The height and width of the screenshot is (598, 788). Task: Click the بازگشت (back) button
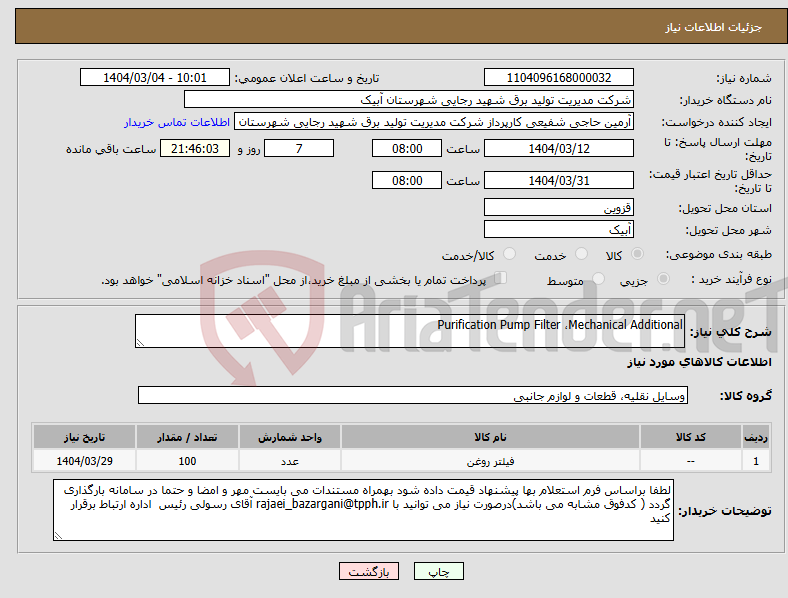[369, 571]
